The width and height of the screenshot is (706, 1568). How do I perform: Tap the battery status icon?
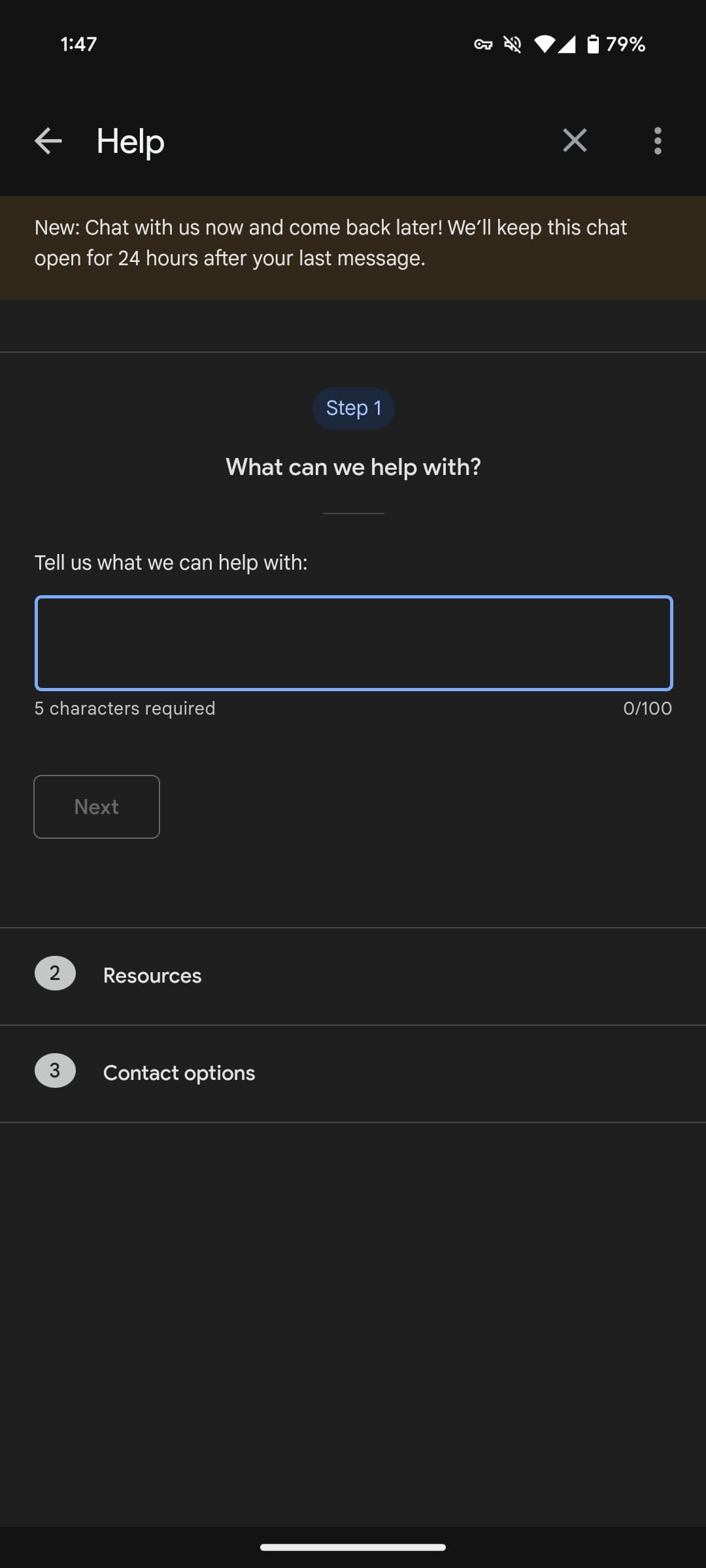592,44
